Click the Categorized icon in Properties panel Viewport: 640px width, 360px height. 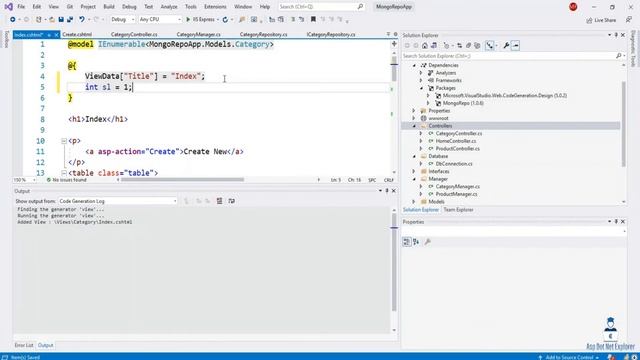[x=407, y=242]
